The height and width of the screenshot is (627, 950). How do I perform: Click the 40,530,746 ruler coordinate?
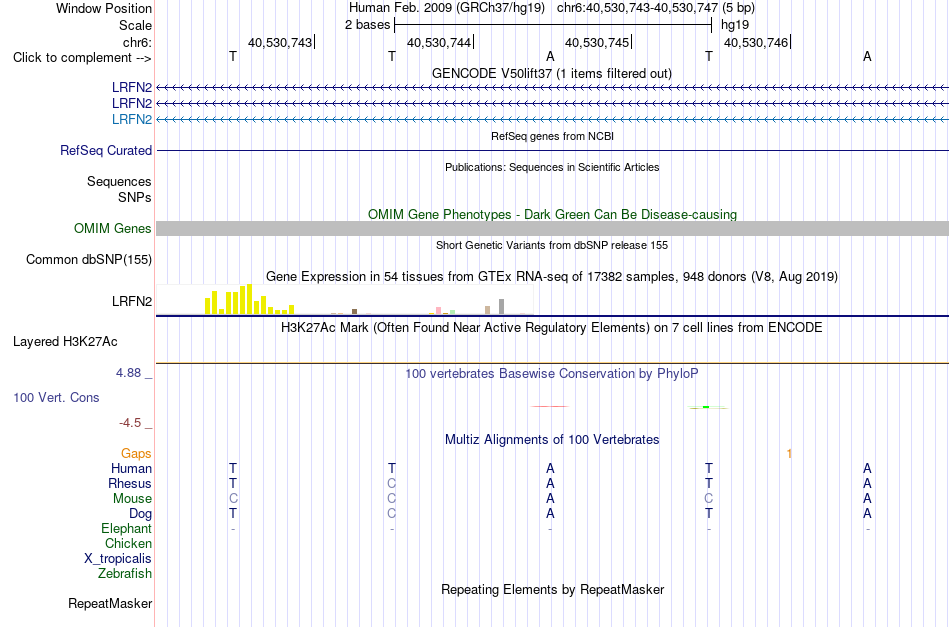[x=756, y=42]
